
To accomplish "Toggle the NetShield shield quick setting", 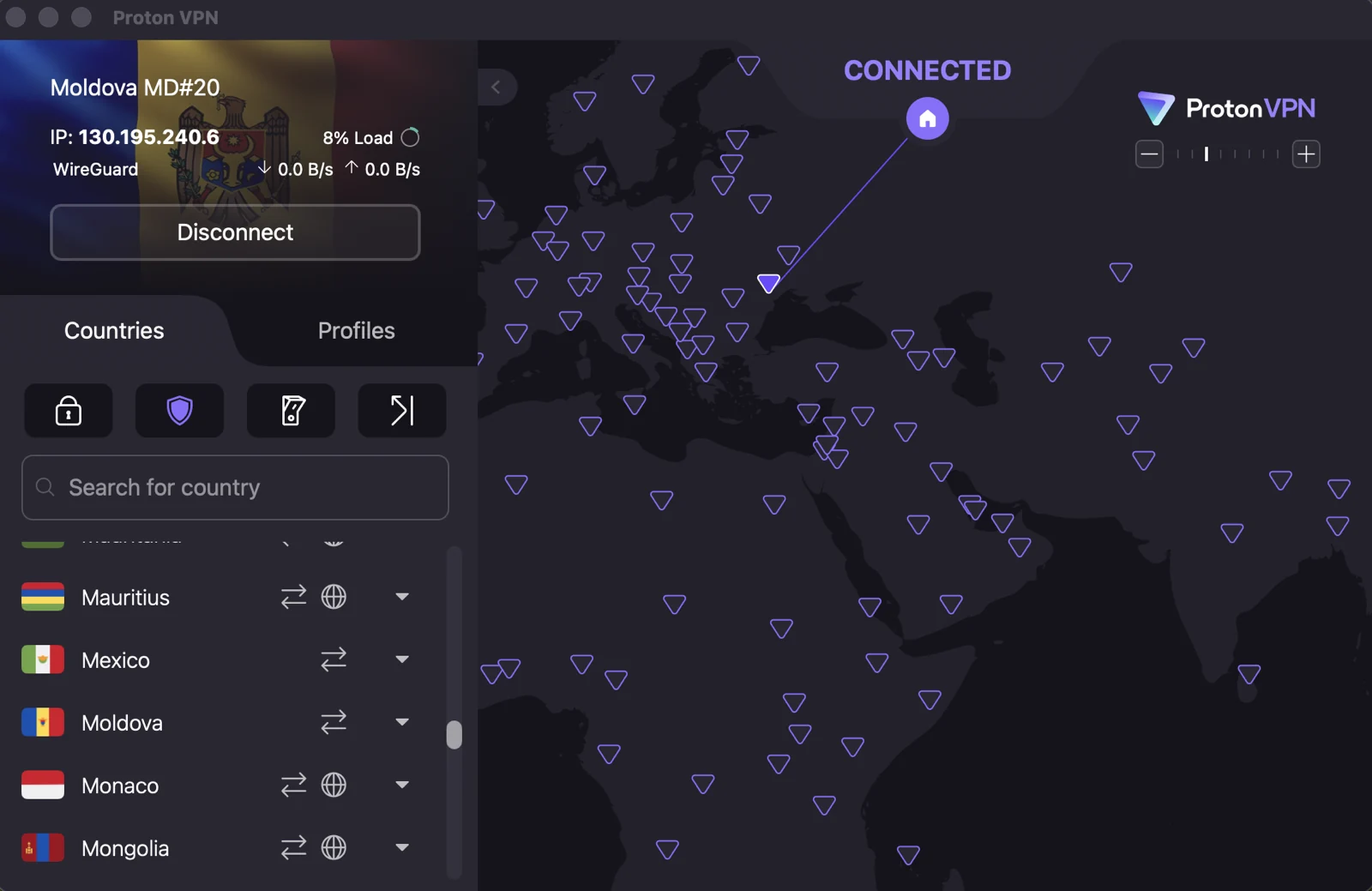I will pyautogui.click(x=179, y=411).
